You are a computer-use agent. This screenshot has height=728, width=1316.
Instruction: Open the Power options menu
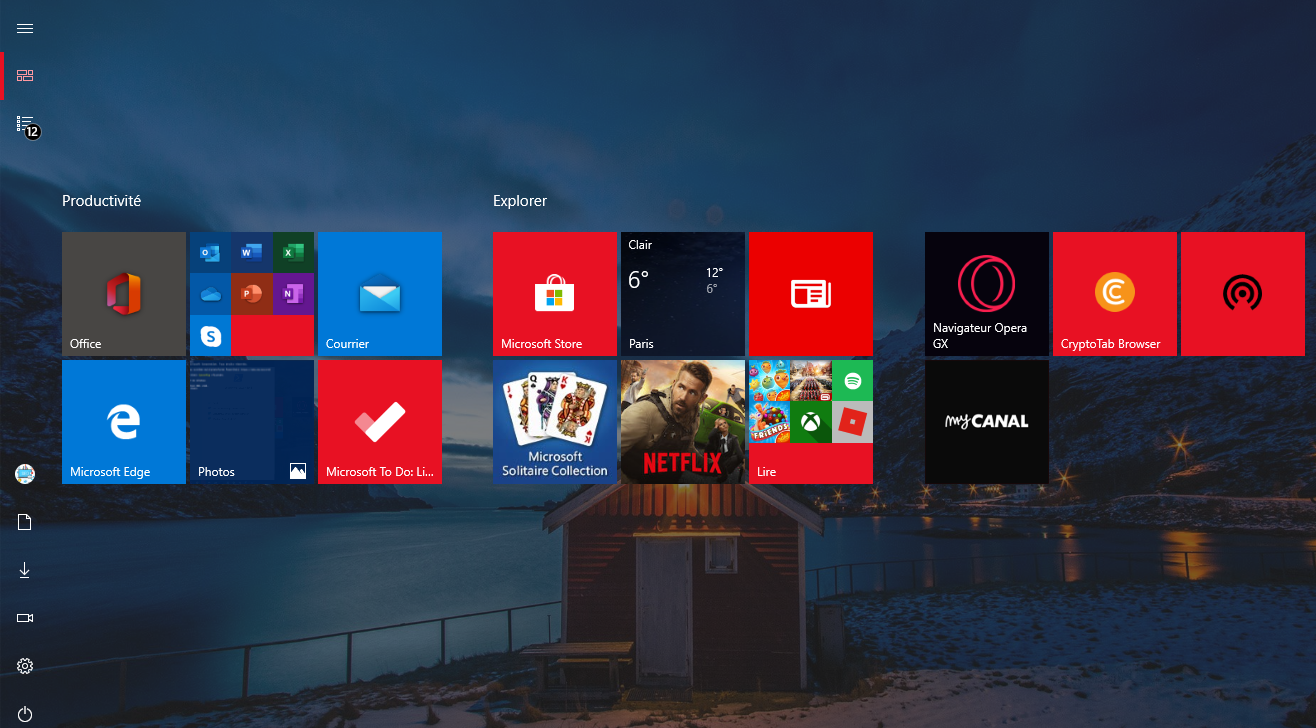click(25, 714)
